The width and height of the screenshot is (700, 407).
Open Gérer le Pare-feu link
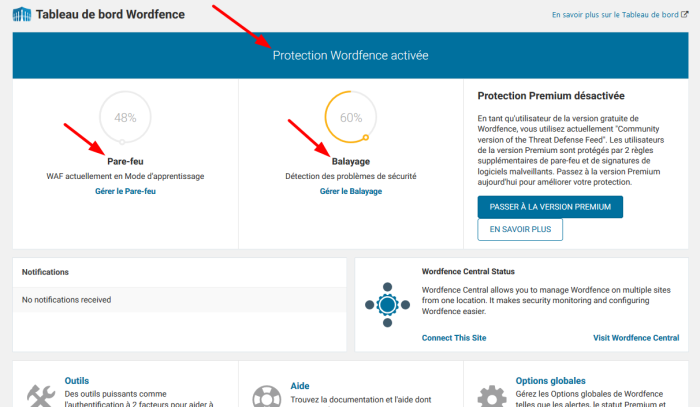tap(125, 191)
